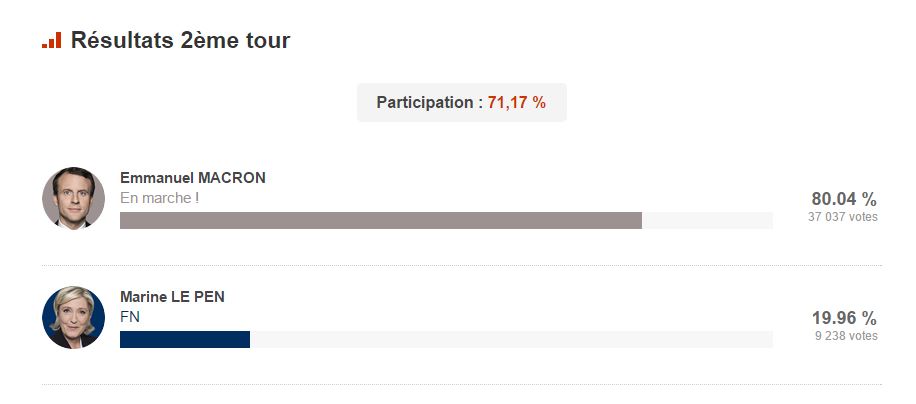Click the '37 037 votes' count
This screenshot has width=916, height=404.
coord(843,216)
